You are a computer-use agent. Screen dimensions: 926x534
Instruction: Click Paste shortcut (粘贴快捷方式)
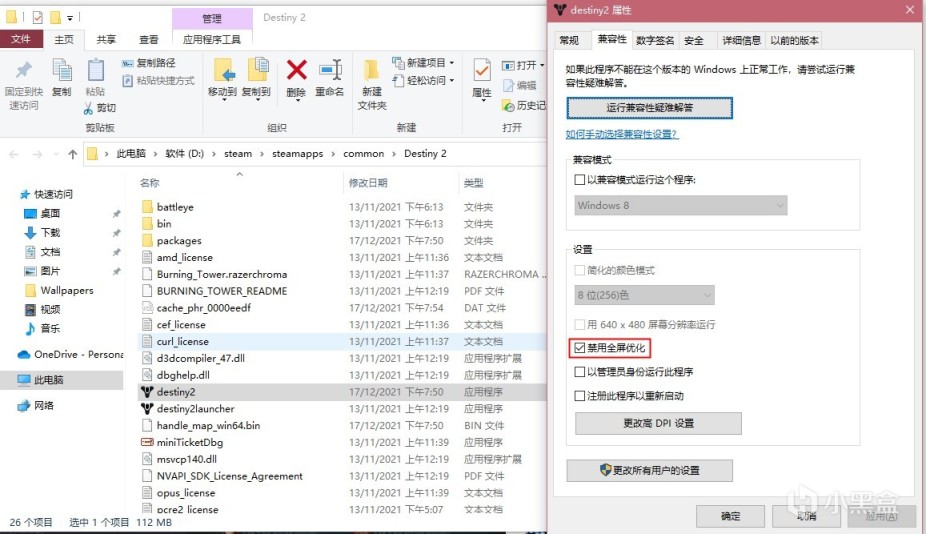click(158, 80)
